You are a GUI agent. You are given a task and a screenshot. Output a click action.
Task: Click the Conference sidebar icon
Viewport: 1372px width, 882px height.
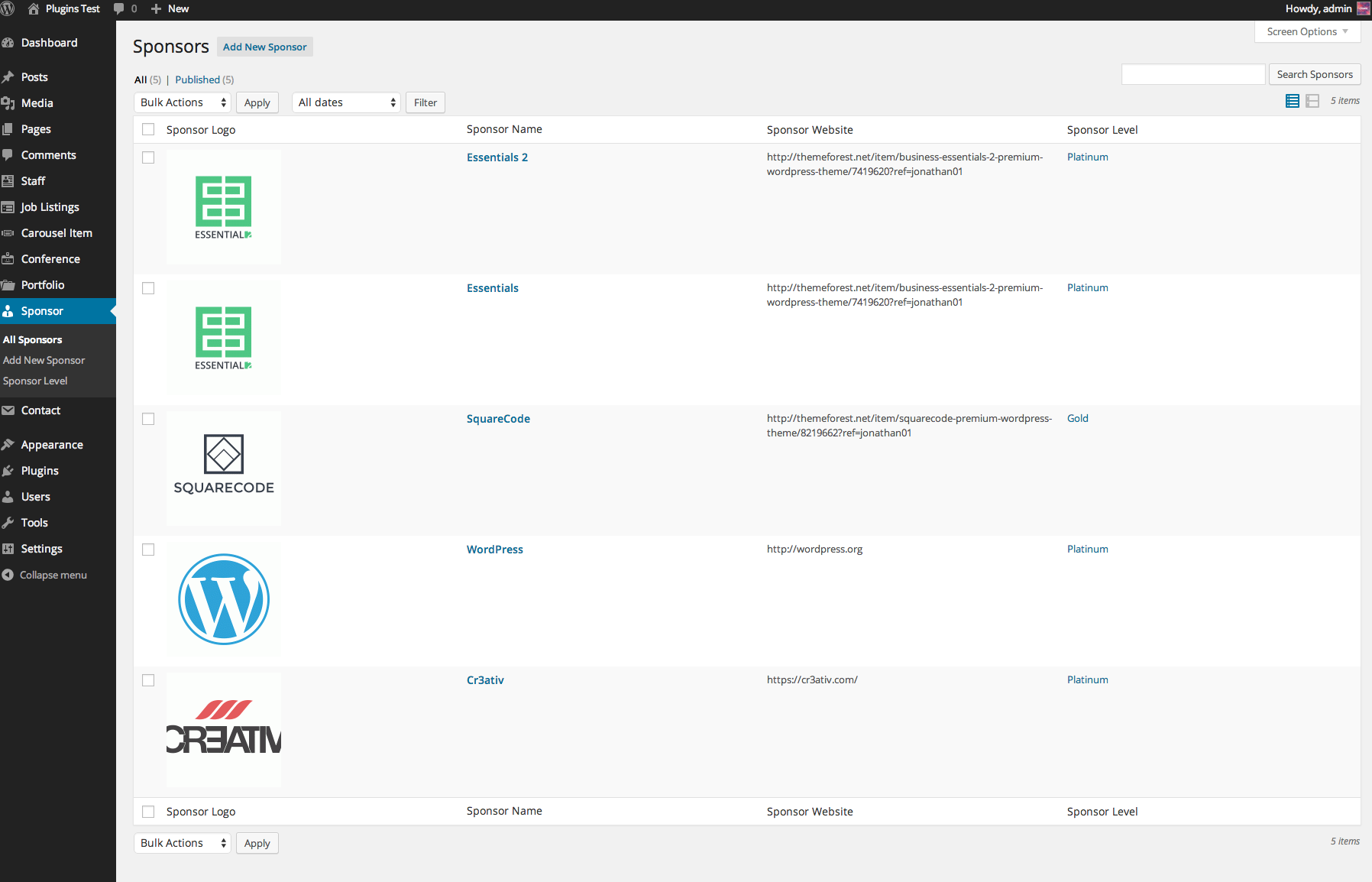click(x=8, y=259)
